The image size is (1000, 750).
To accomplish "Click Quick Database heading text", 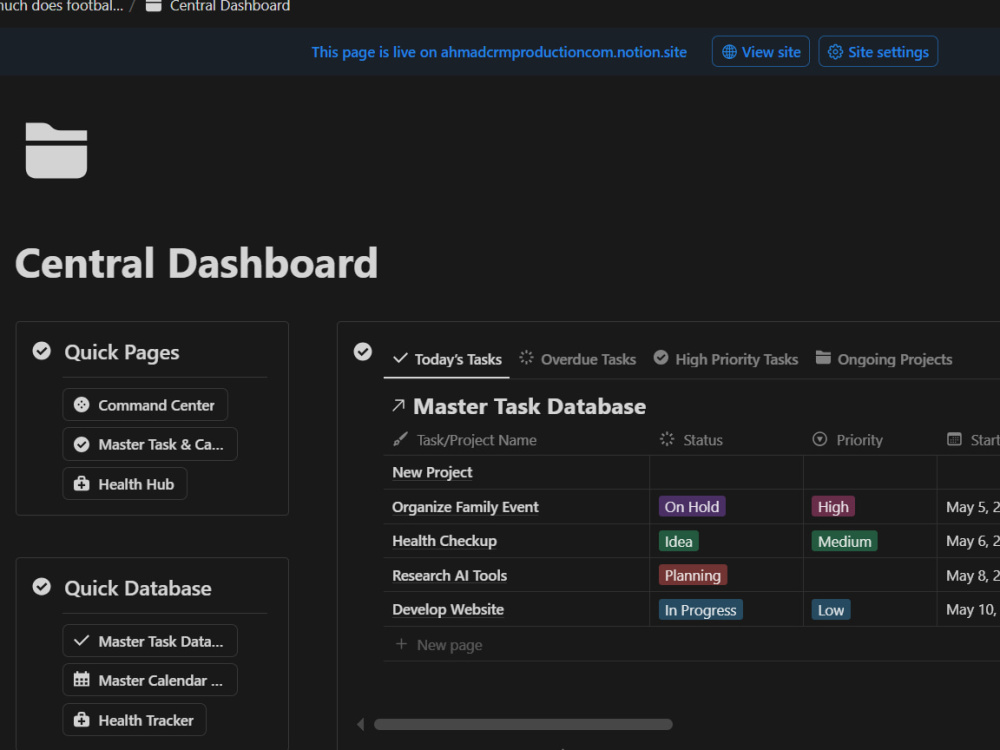I will pos(138,588).
